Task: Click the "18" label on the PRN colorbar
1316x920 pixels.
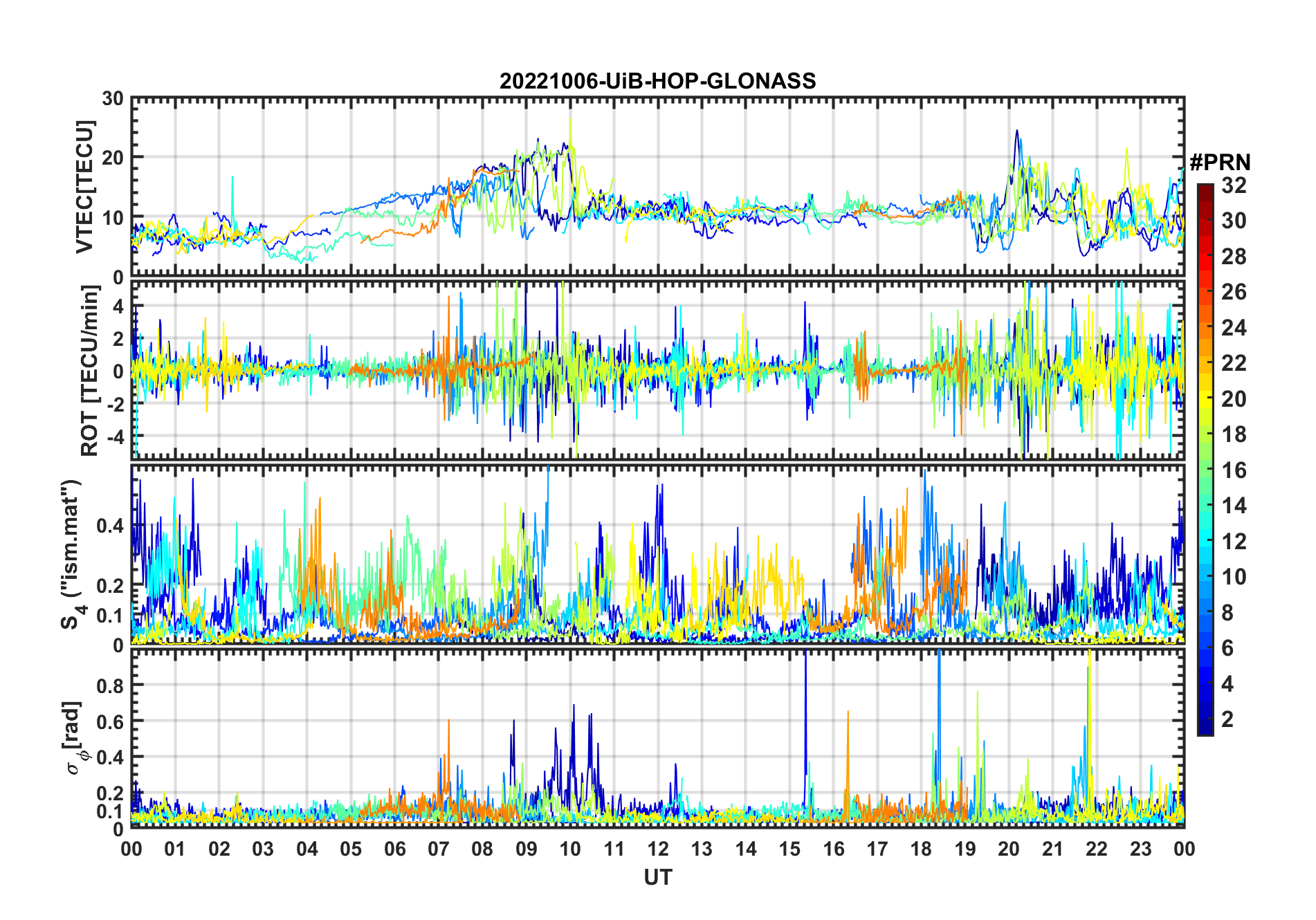Action: tap(1234, 434)
